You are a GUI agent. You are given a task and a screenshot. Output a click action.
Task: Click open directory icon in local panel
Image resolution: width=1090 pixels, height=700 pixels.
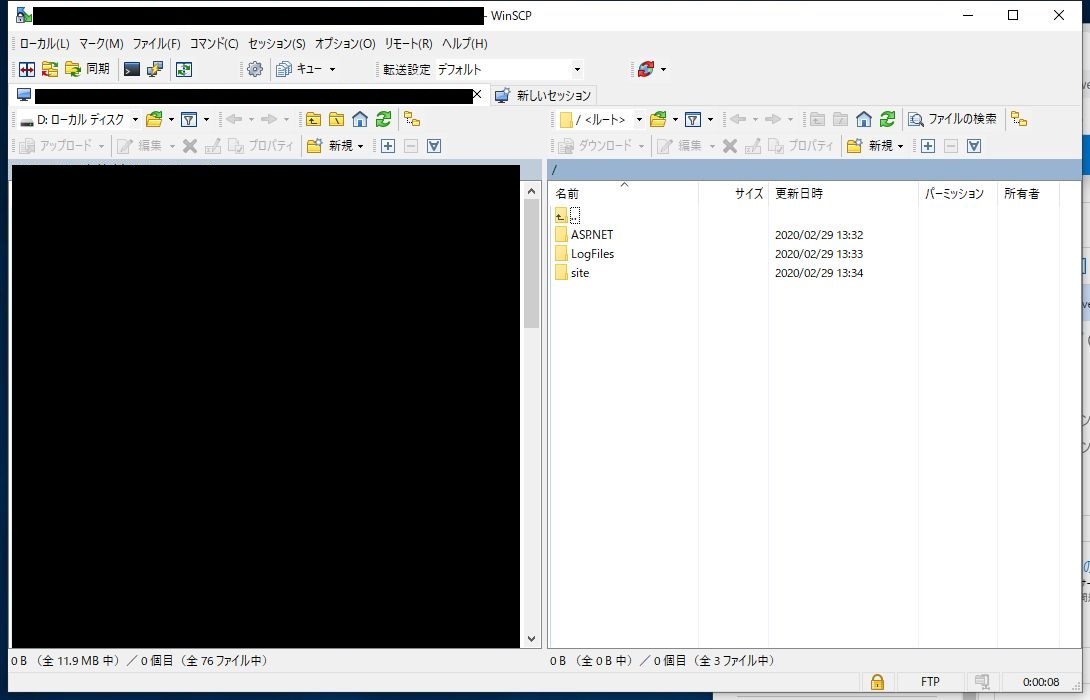[x=154, y=120]
